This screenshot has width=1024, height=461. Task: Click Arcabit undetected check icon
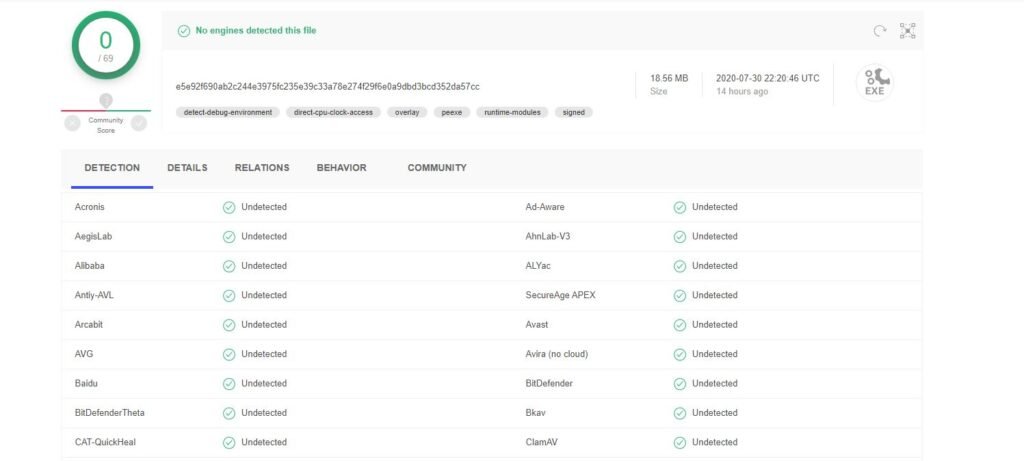click(x=229, y=325)
